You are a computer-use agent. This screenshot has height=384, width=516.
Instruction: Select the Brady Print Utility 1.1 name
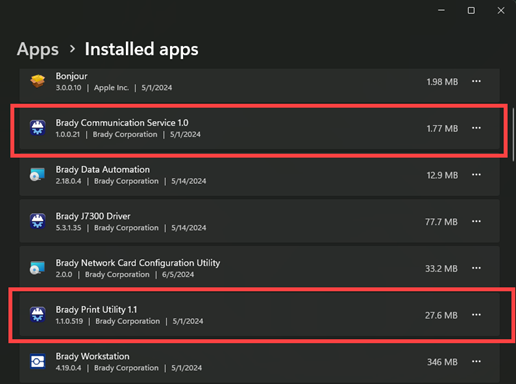point(96,310)
